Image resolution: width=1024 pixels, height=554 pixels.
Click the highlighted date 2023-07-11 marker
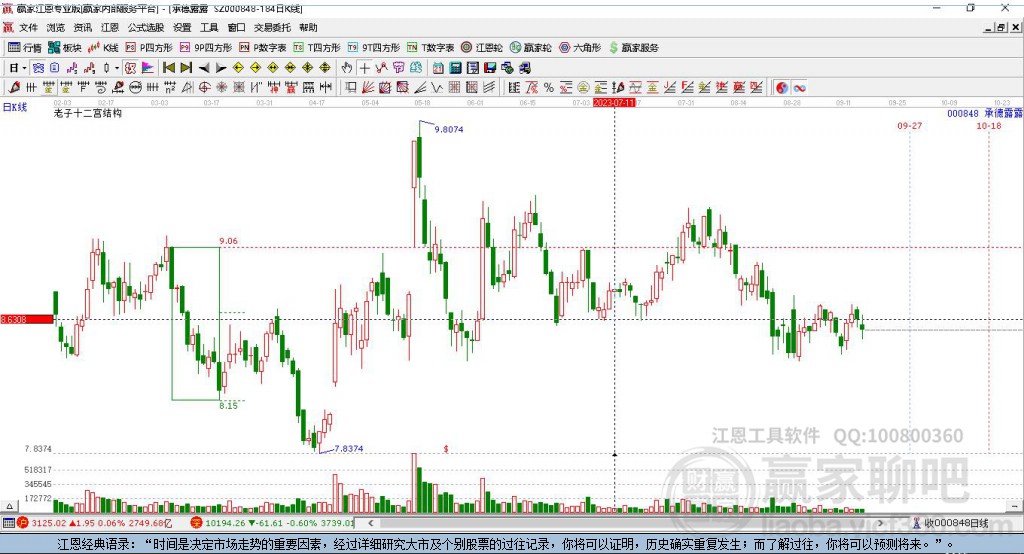click(614, 103)
